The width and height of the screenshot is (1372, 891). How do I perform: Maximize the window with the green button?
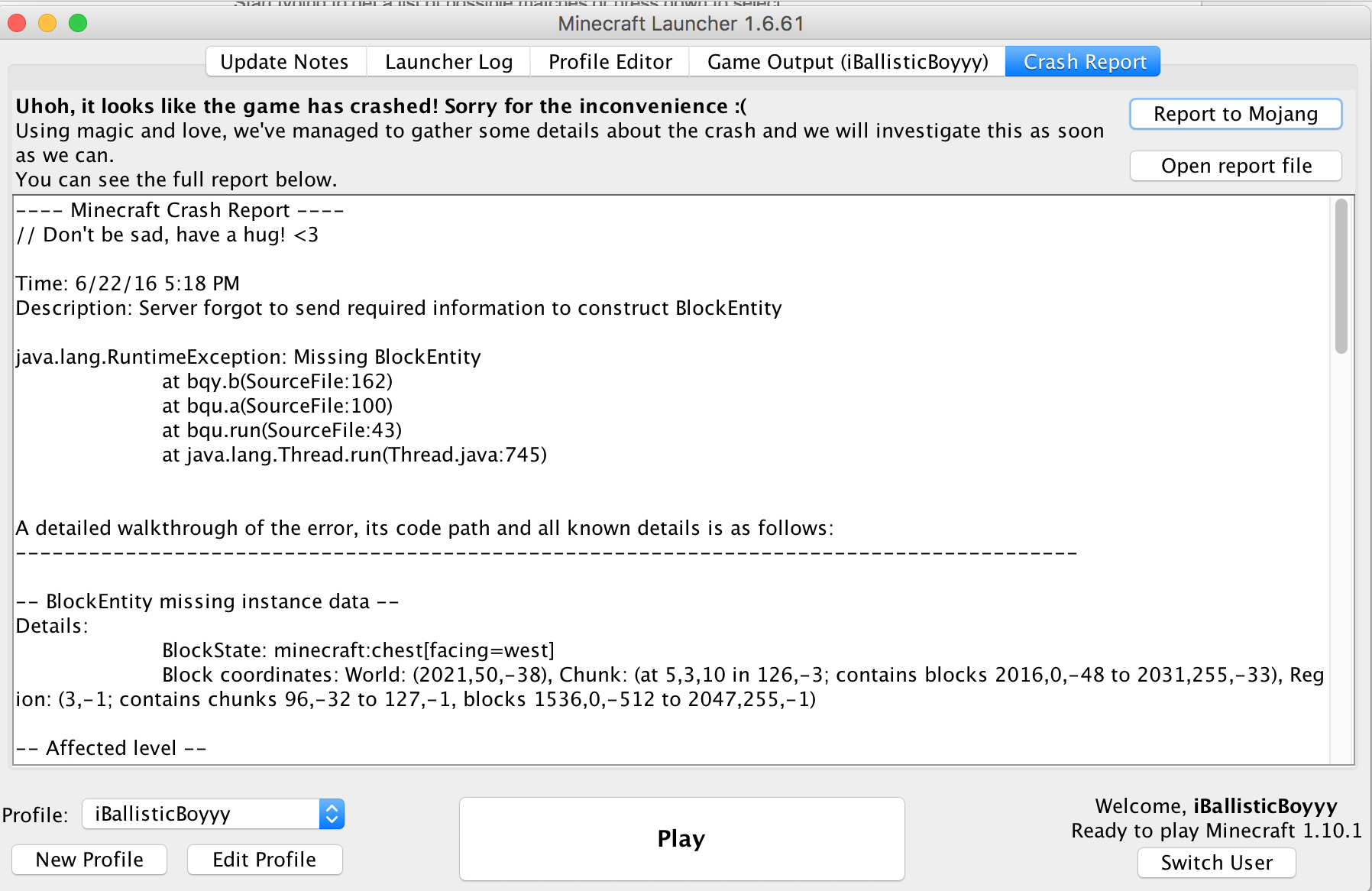tap(78, 23)
